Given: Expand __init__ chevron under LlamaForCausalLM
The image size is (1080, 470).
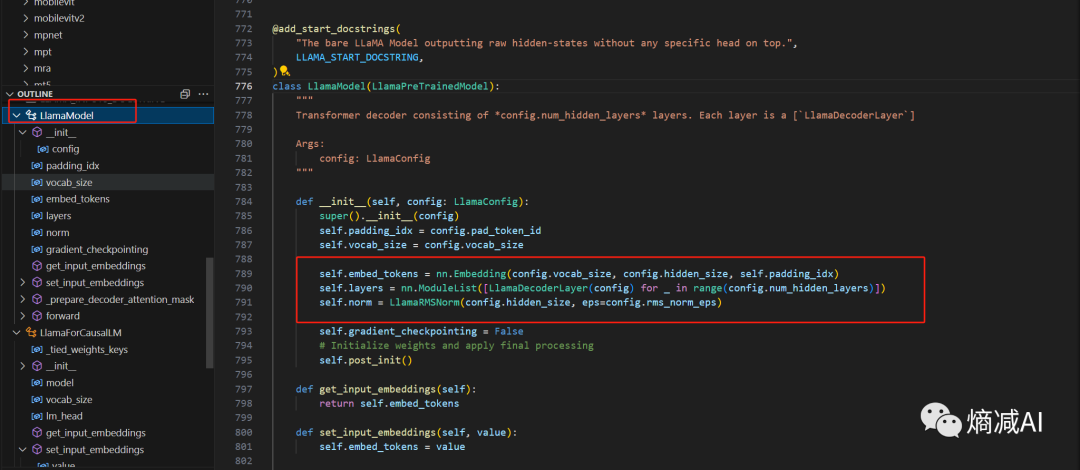Looking at the screenshot, I should click(23, 366).
